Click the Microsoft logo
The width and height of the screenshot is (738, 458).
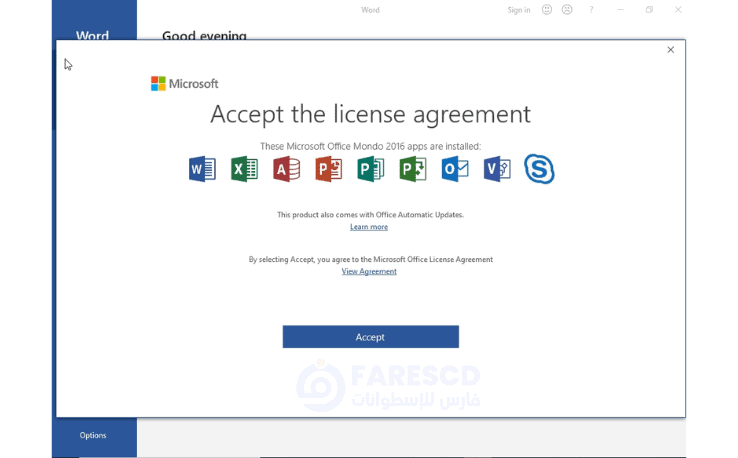coord(184,84)
